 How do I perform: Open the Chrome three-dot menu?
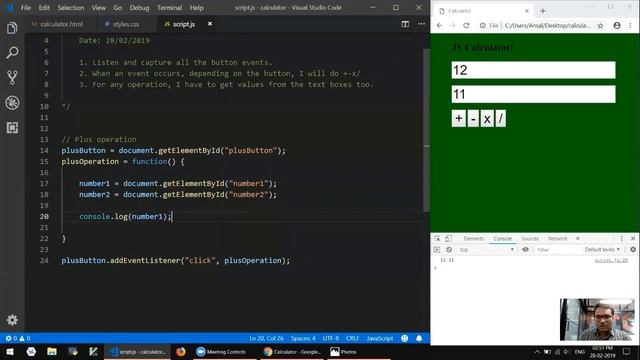click(631, 25)
